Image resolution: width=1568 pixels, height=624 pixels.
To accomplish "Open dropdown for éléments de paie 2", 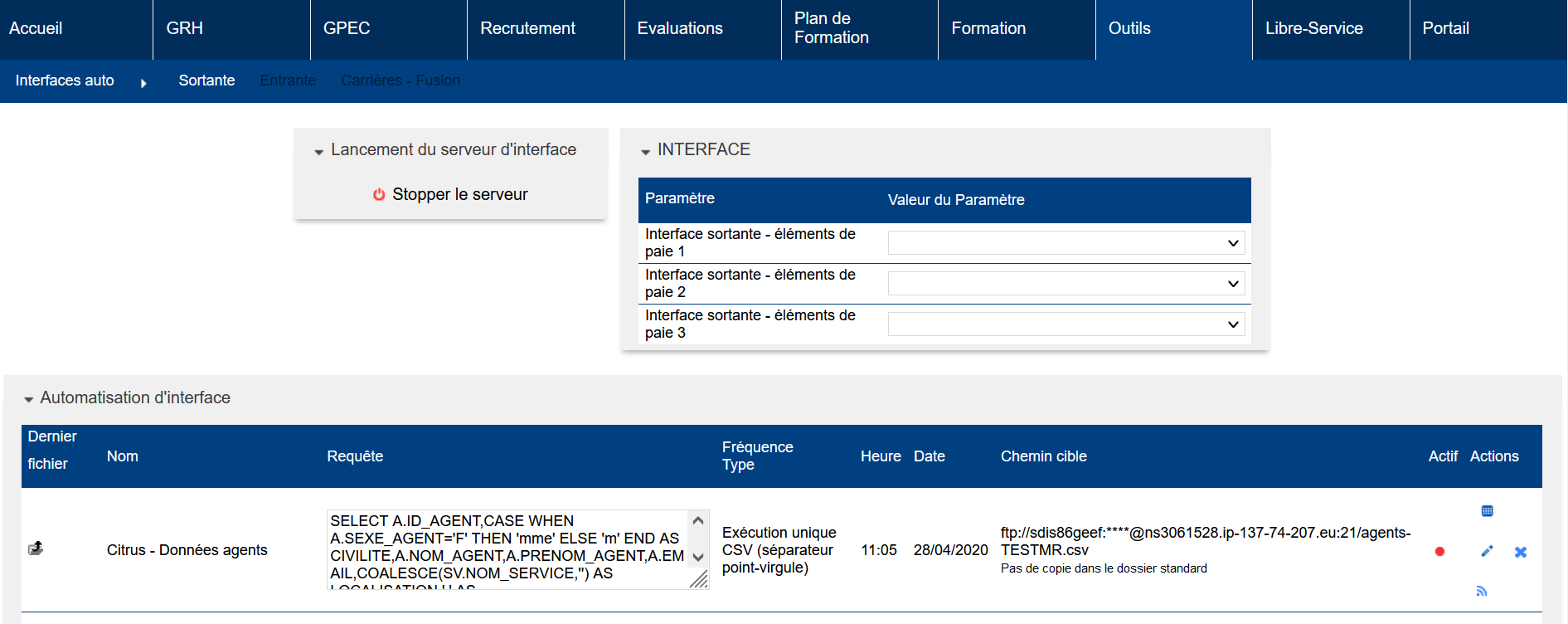I will coord(1066,284).
